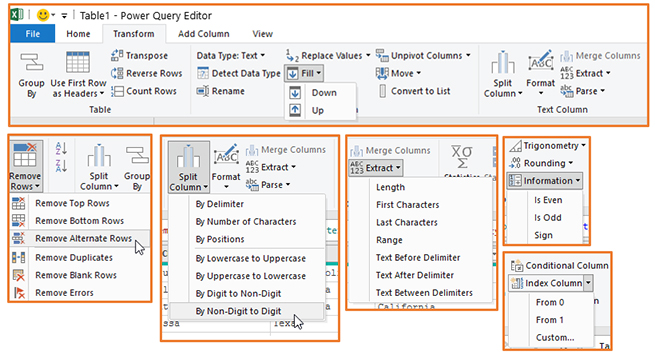Select the Transform tab
The image size is (655, 363).
tap(133, 33)
